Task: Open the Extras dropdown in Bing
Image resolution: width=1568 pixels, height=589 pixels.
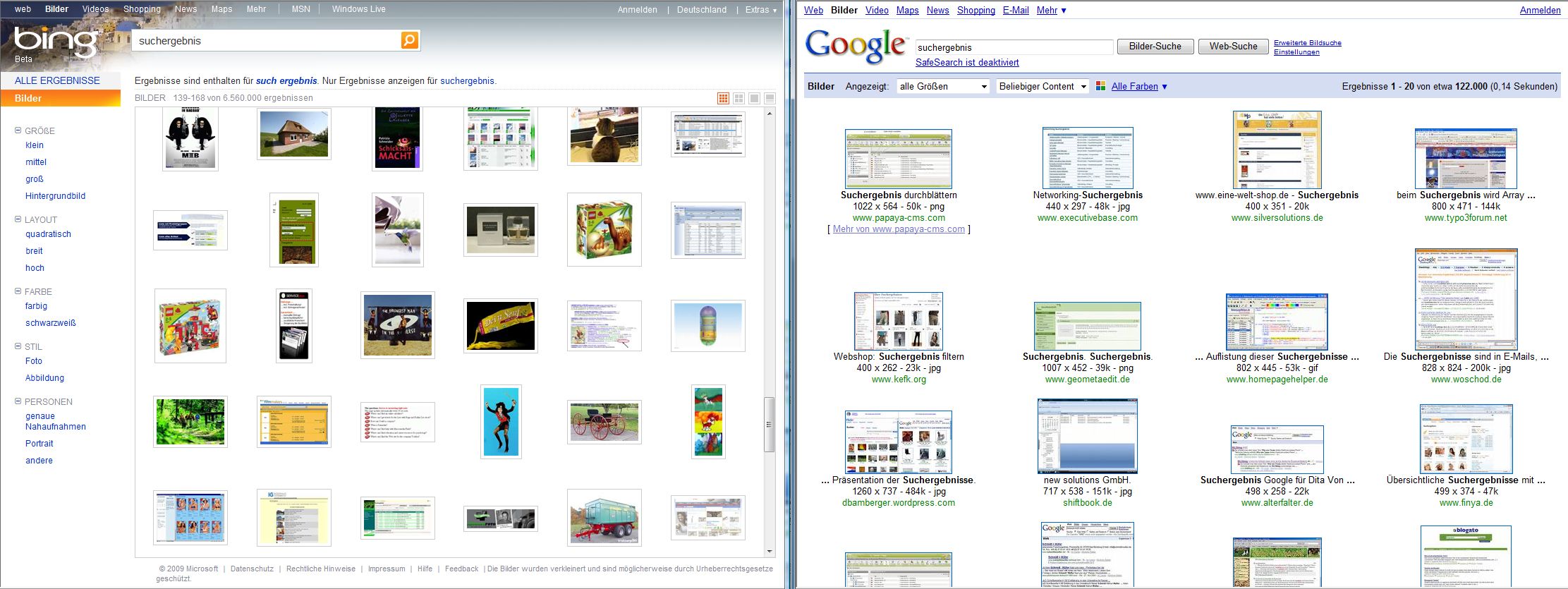Action: tap(761, 10)
